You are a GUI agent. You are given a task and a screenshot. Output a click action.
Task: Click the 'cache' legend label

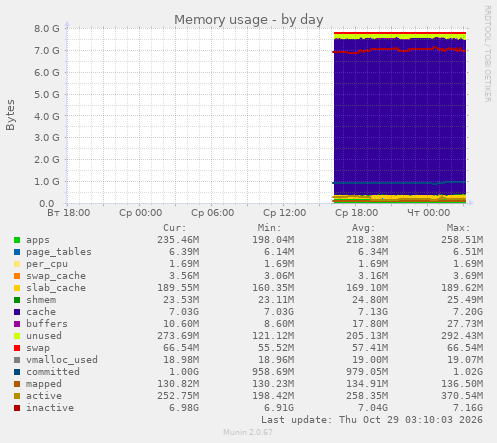[x=41, y=312]
